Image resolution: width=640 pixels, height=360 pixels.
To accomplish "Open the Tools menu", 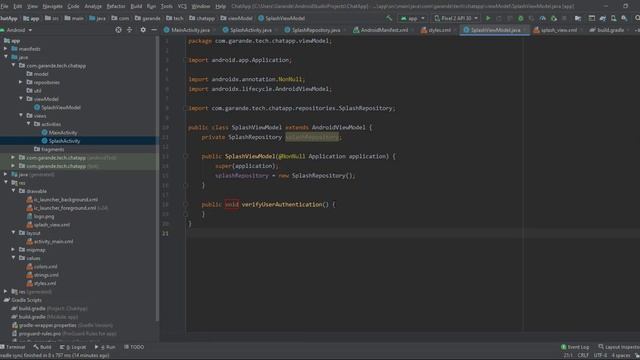I will point(167,6).
